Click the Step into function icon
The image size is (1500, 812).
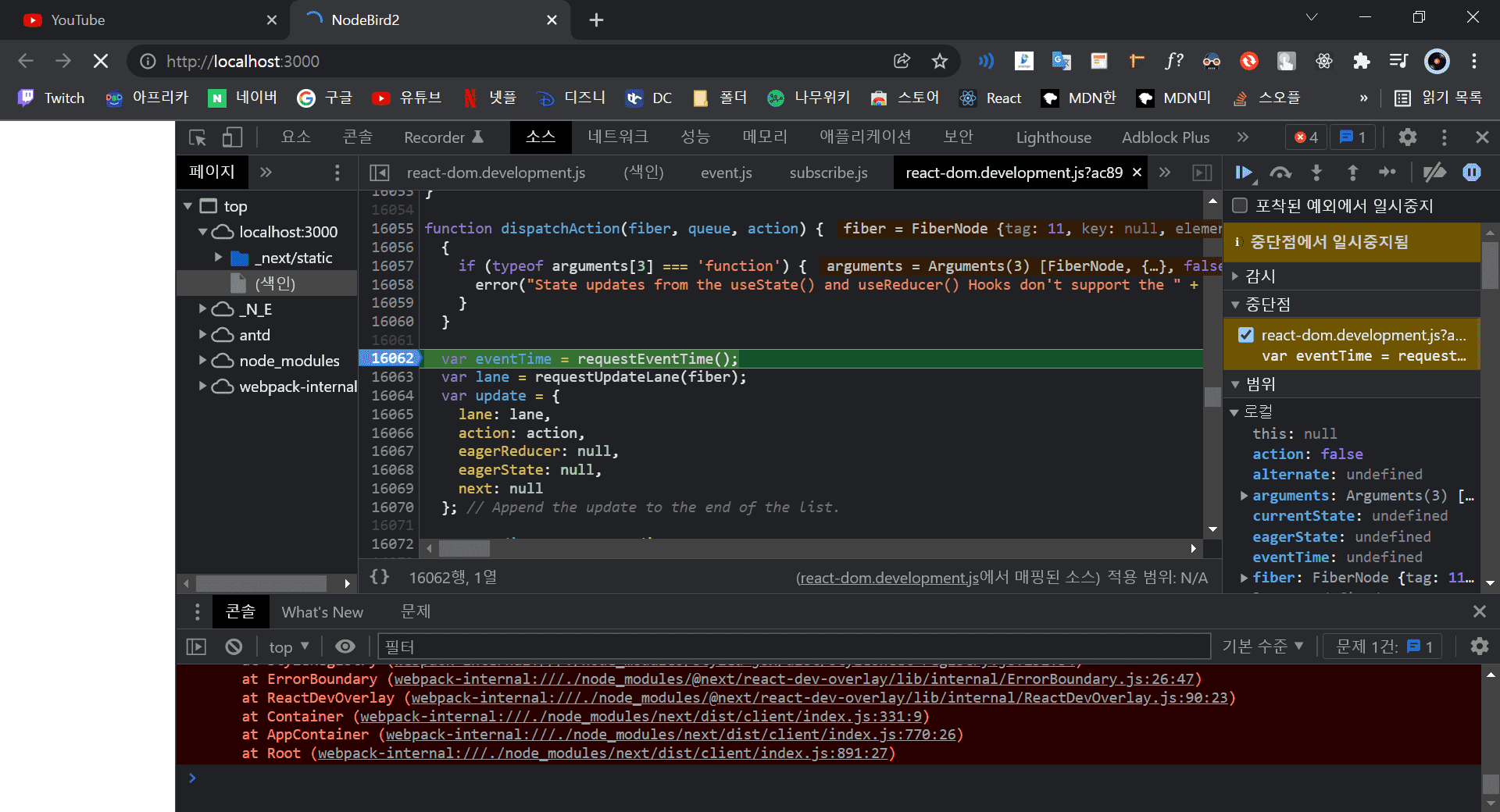click(x=1316, y=173)
